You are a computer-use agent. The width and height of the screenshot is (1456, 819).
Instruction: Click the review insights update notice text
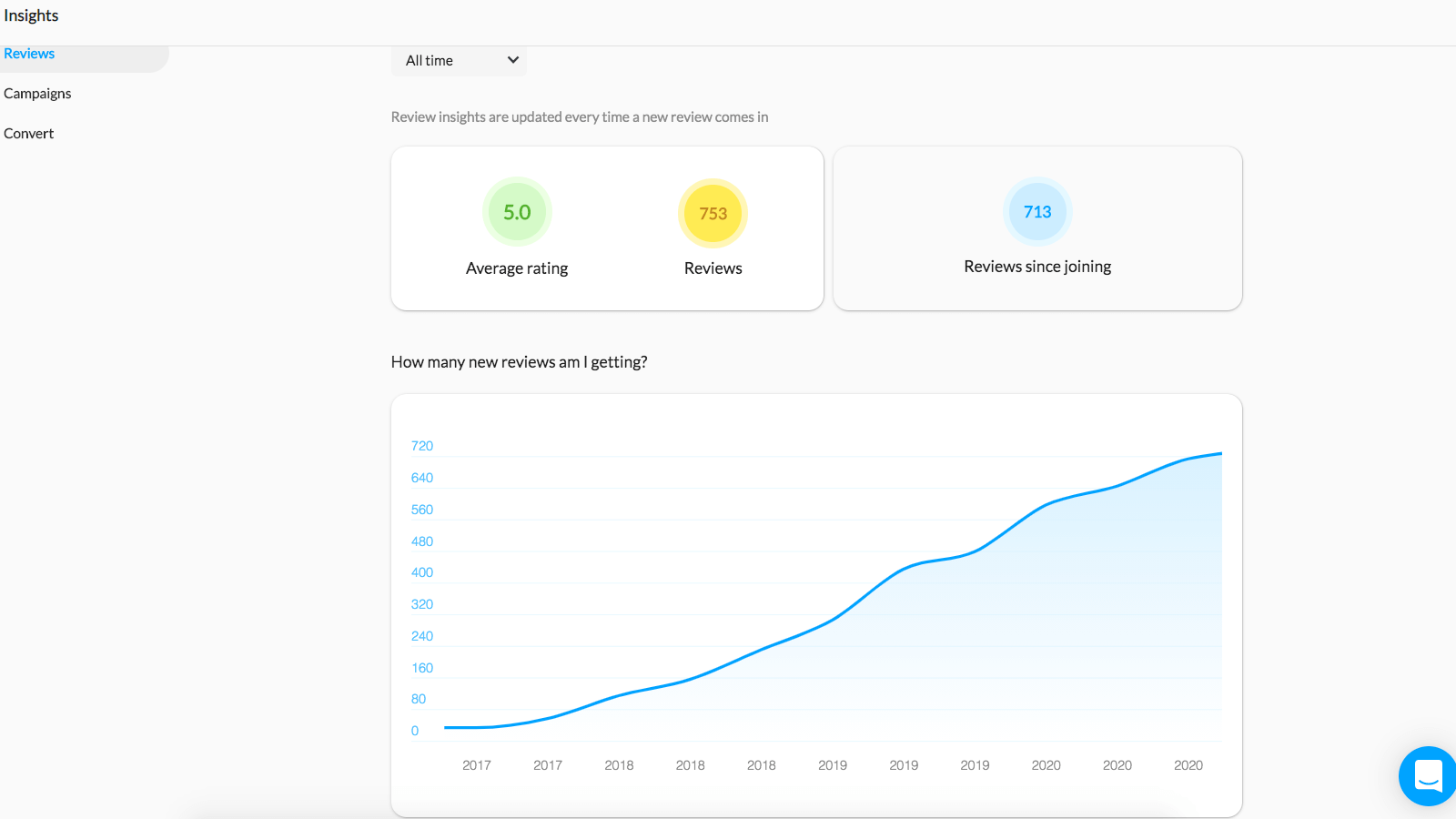[x=580, y=117]
